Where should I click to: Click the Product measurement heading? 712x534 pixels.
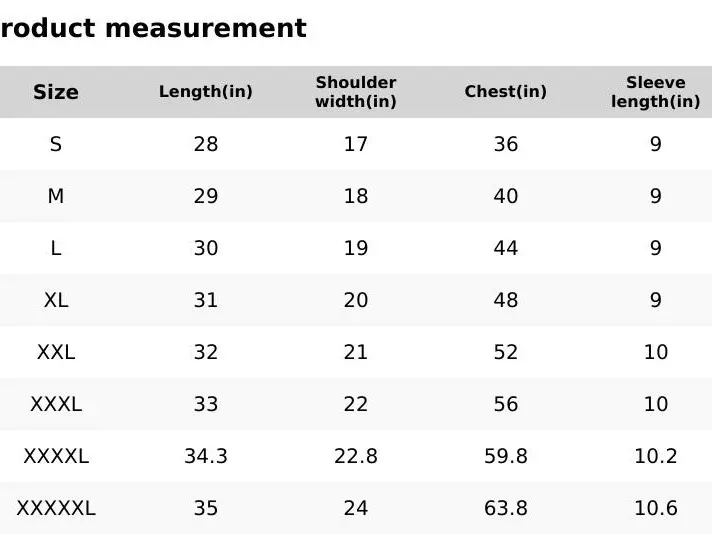(x=153, y=28)
